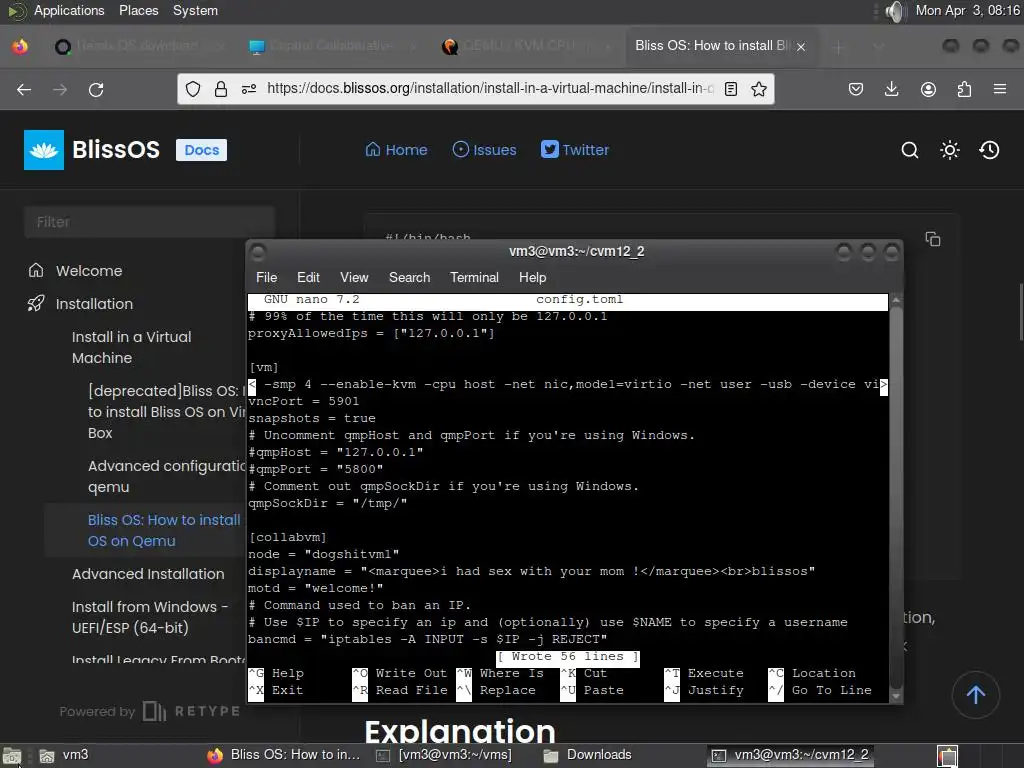Viewport: 1024px width, 768px height.
Task: Click the '[collabvm]' section header text
Action: [x=287, y=537]
